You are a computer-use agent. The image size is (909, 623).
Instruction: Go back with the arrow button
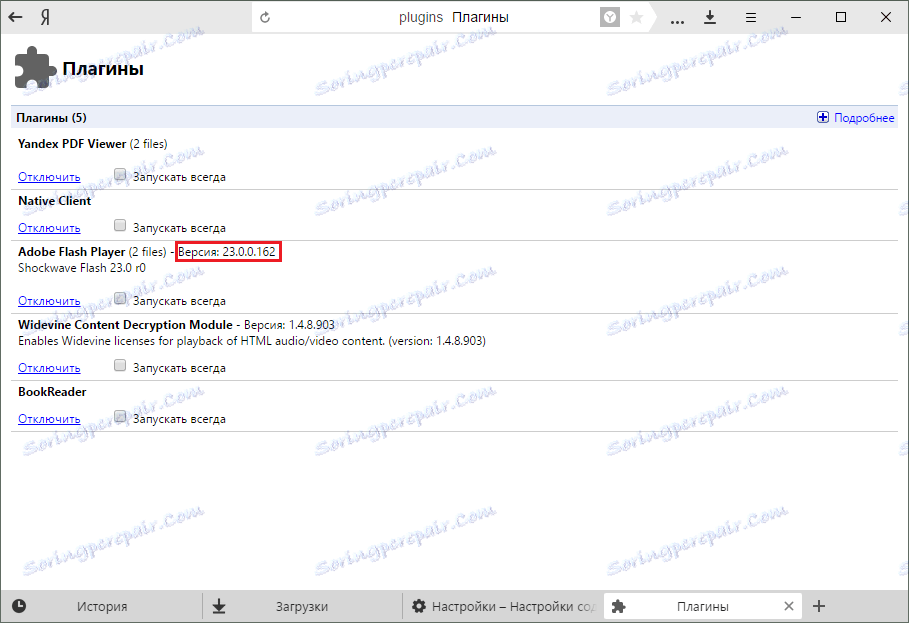(x=15, y=17)
